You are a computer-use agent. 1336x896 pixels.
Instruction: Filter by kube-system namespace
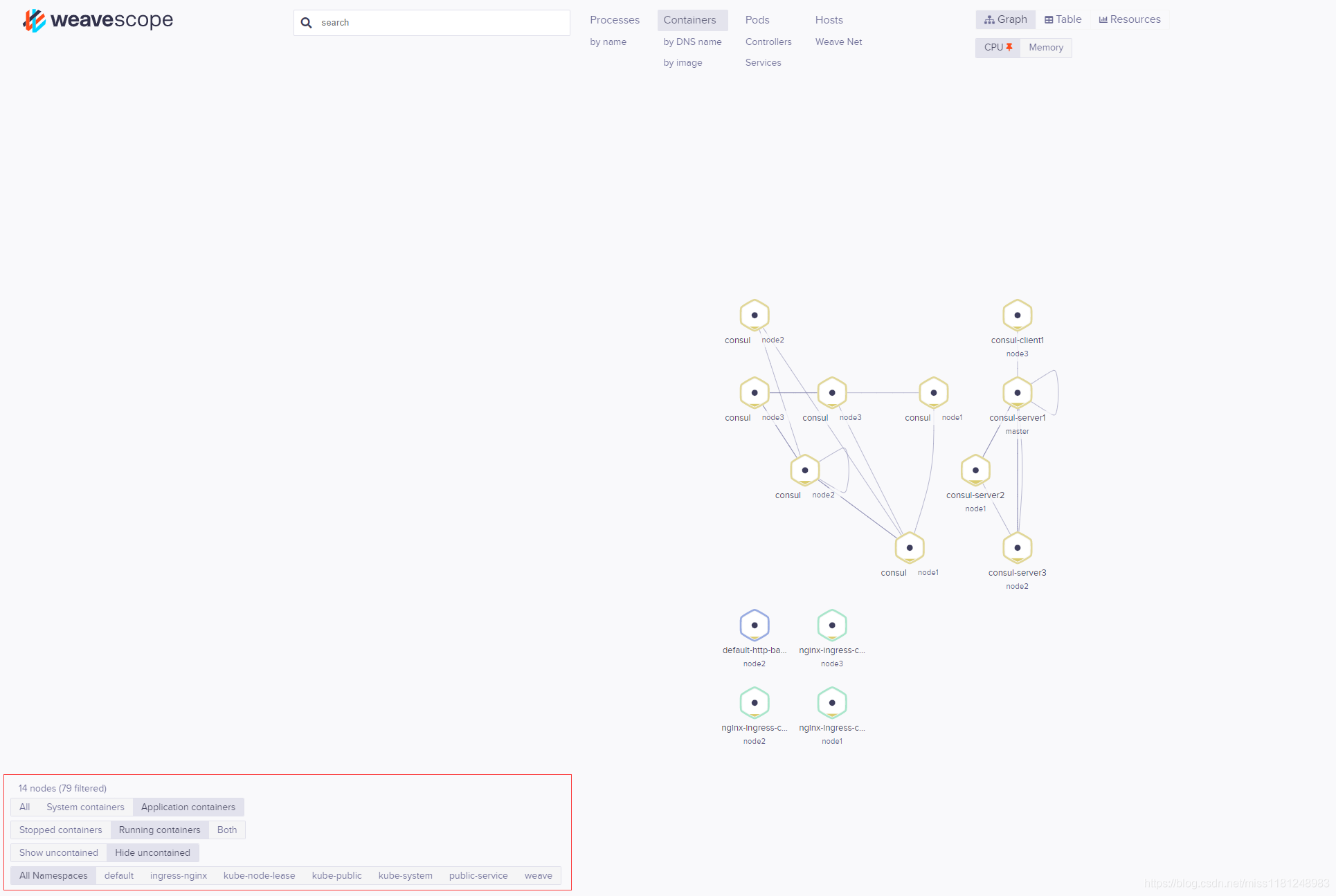[x=405, y=875]
